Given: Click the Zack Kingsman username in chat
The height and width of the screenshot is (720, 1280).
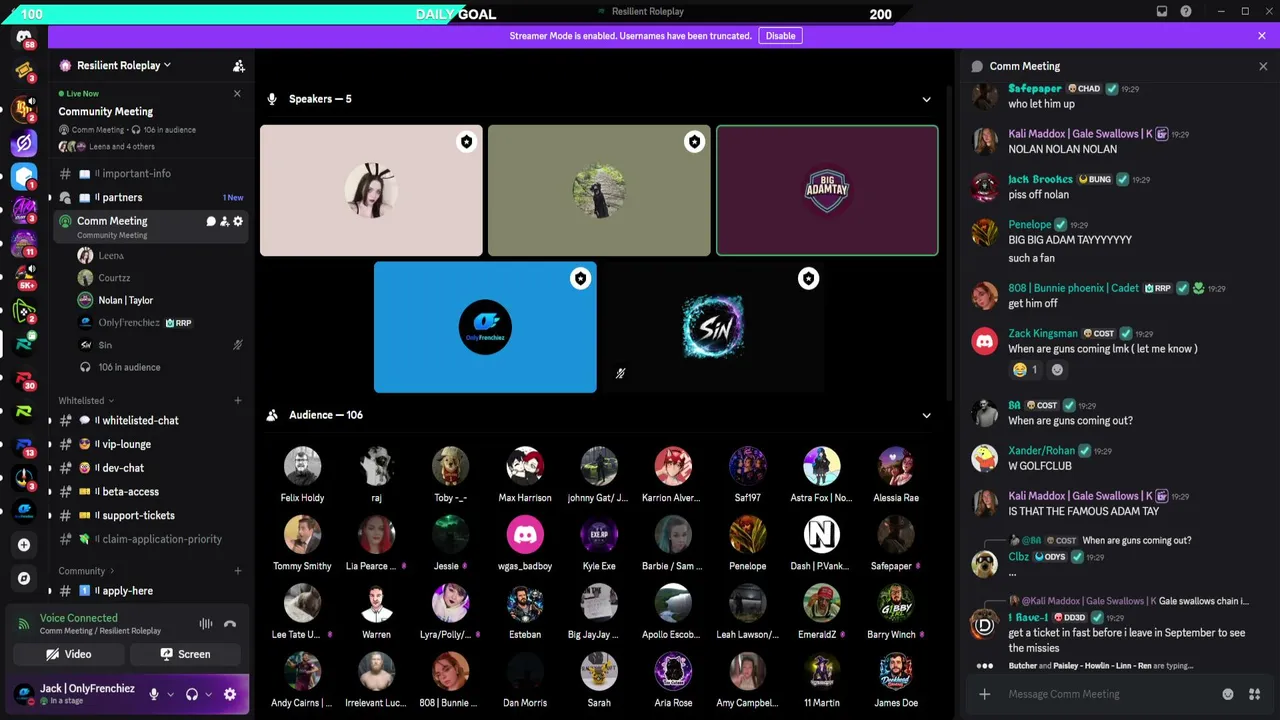Looking at the screenshot, I should tap(1043, 333).
